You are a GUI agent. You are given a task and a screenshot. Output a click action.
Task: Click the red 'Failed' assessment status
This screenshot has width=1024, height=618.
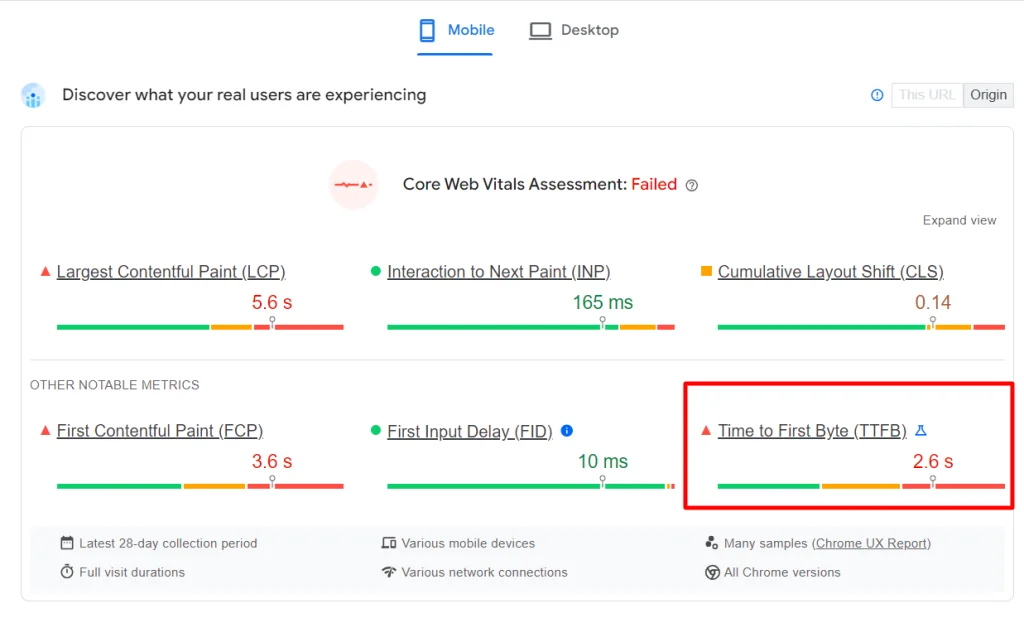point(654,184)
